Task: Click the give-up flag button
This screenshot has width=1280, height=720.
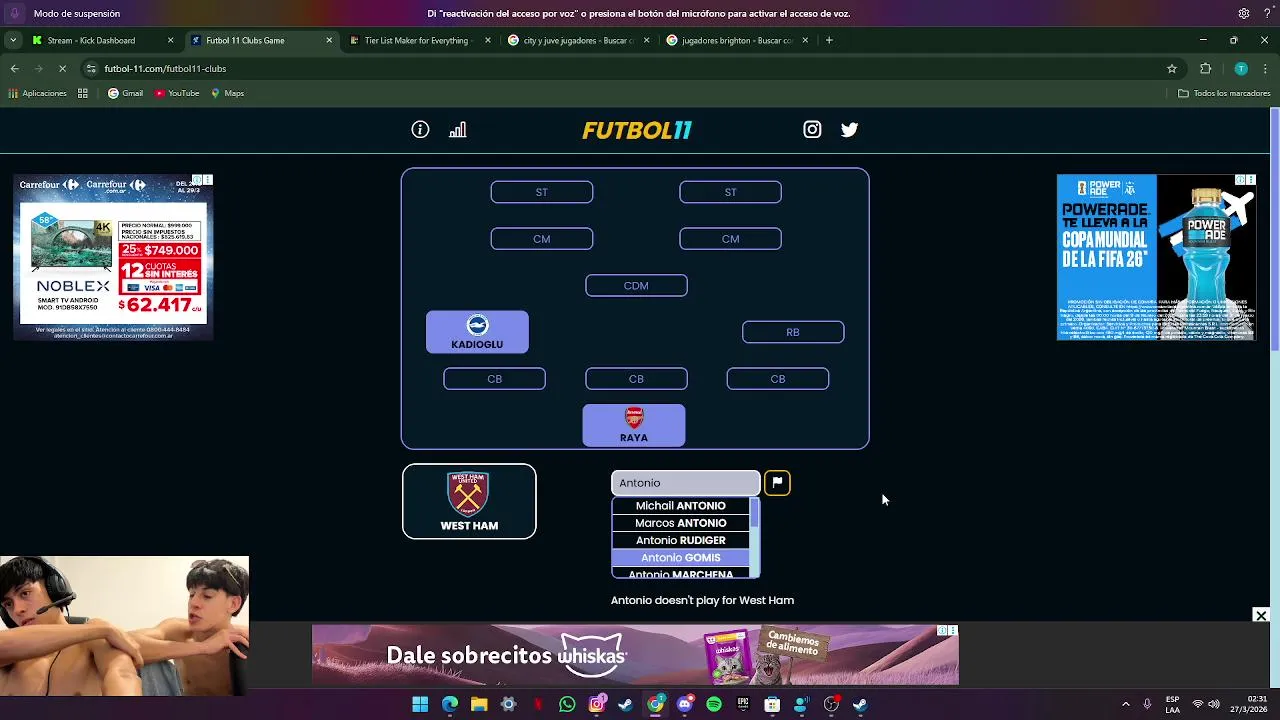Action: pyautogui.click(x=777, y=483)
